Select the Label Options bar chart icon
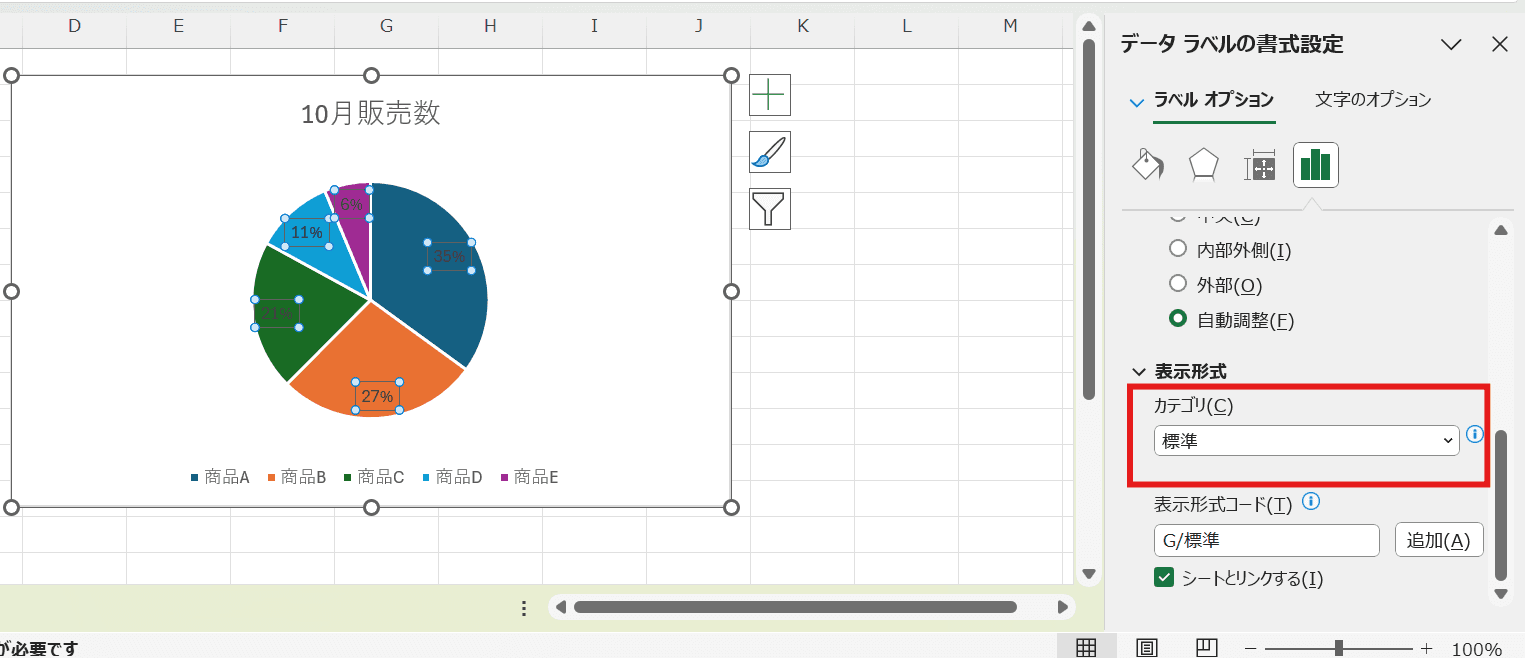The height and width of the screenshot is (658, 1525). coord(1315,165)
